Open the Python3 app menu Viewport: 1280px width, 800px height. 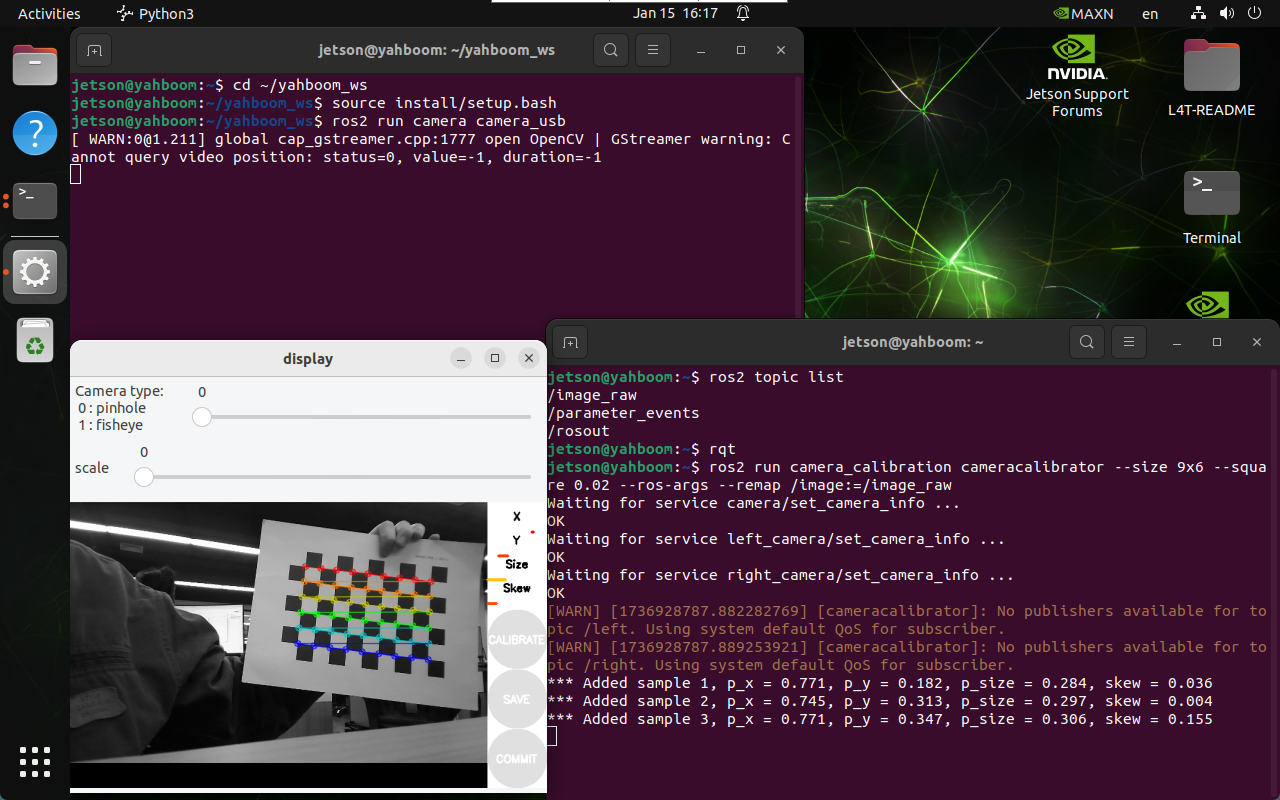tap(155, 14)
